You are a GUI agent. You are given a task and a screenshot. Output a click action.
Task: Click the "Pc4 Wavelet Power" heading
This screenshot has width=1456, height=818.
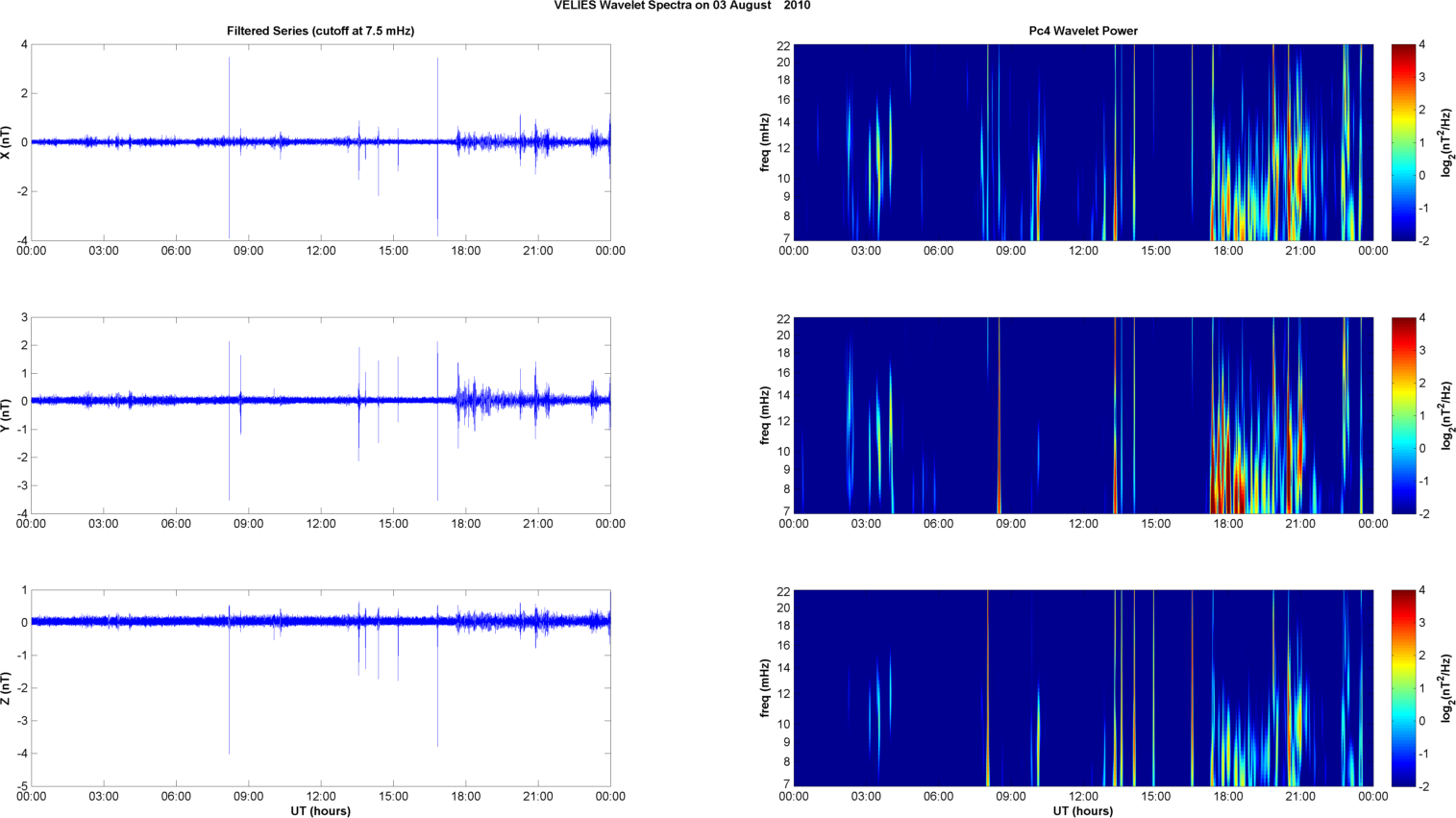(x=1083, y=31)
